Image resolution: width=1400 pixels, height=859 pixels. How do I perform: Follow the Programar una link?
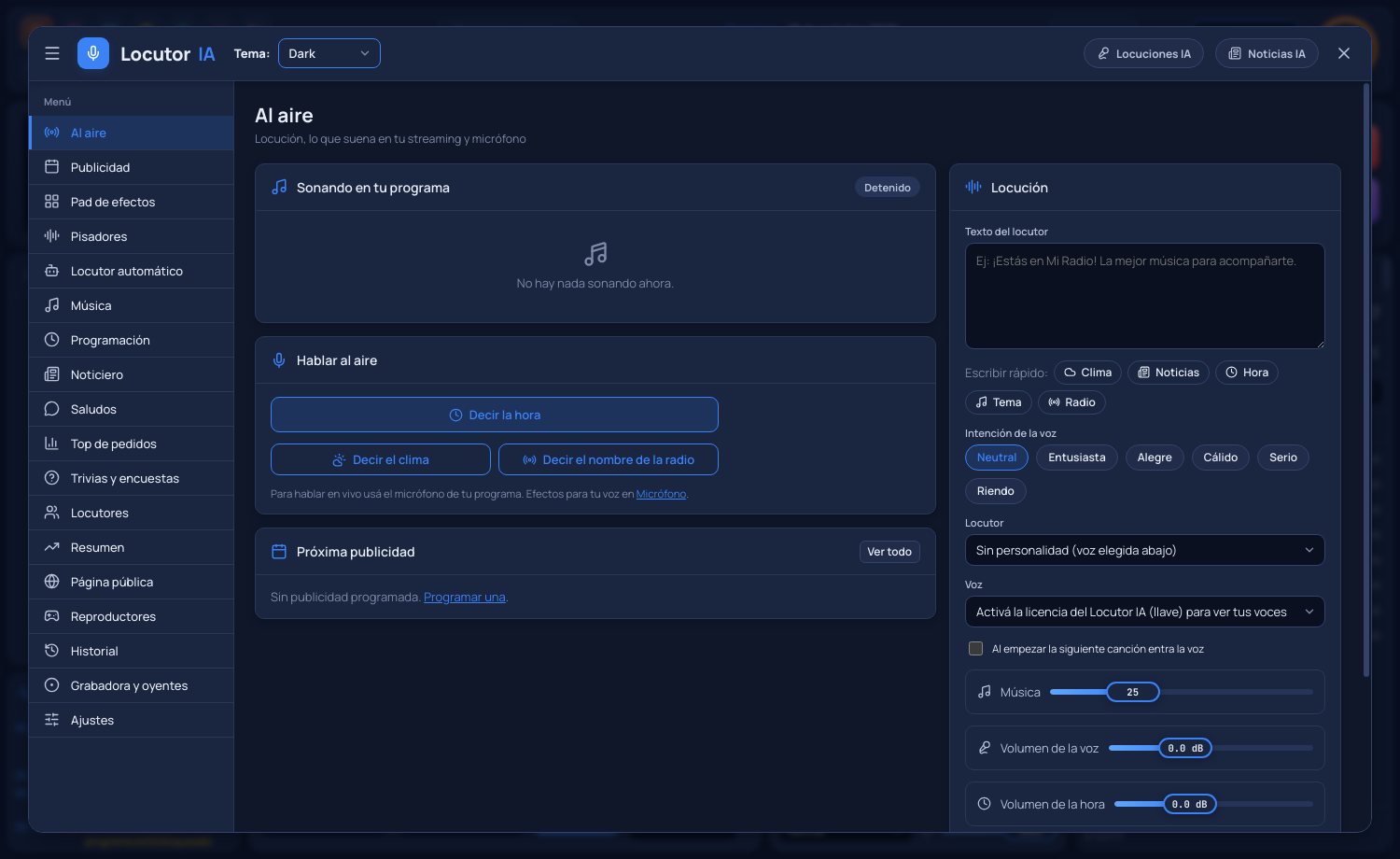tap(465, 597)
